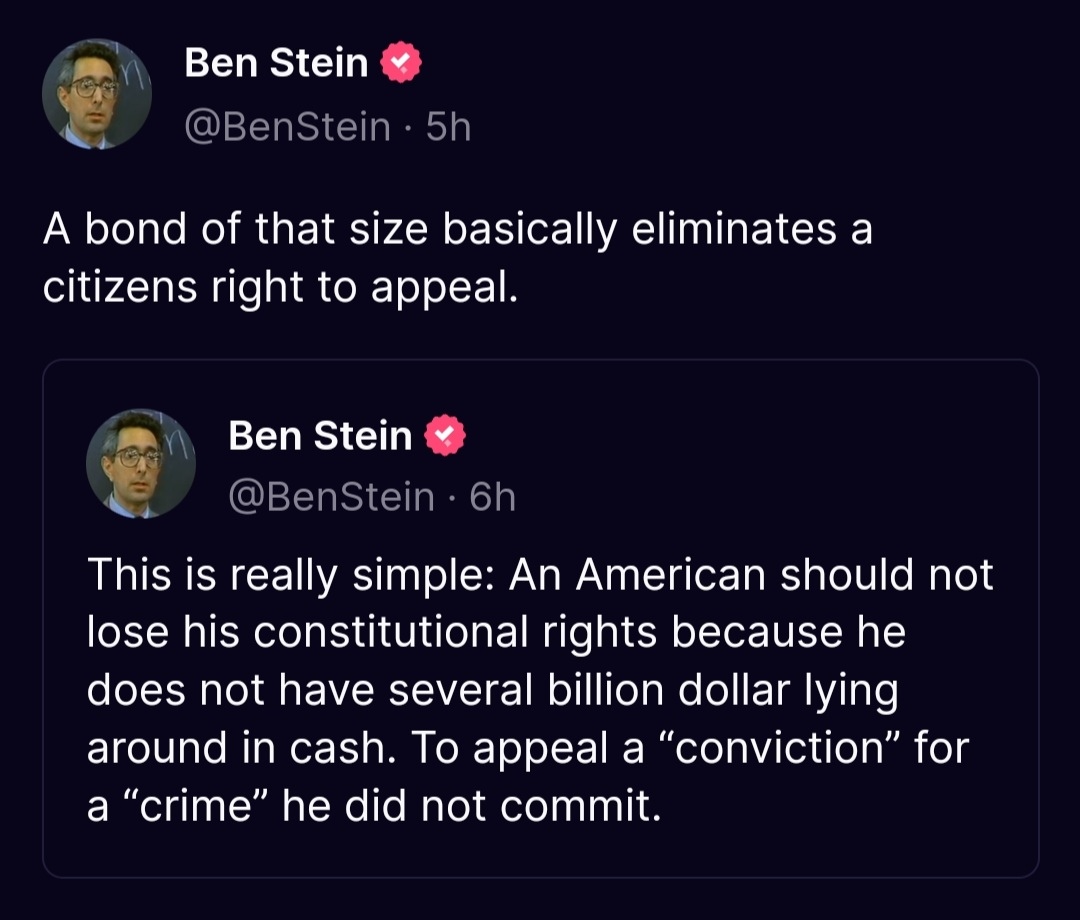1080x920 pixels.
Task: Click the quoted post's @BenStein handle
Action: 332,496
